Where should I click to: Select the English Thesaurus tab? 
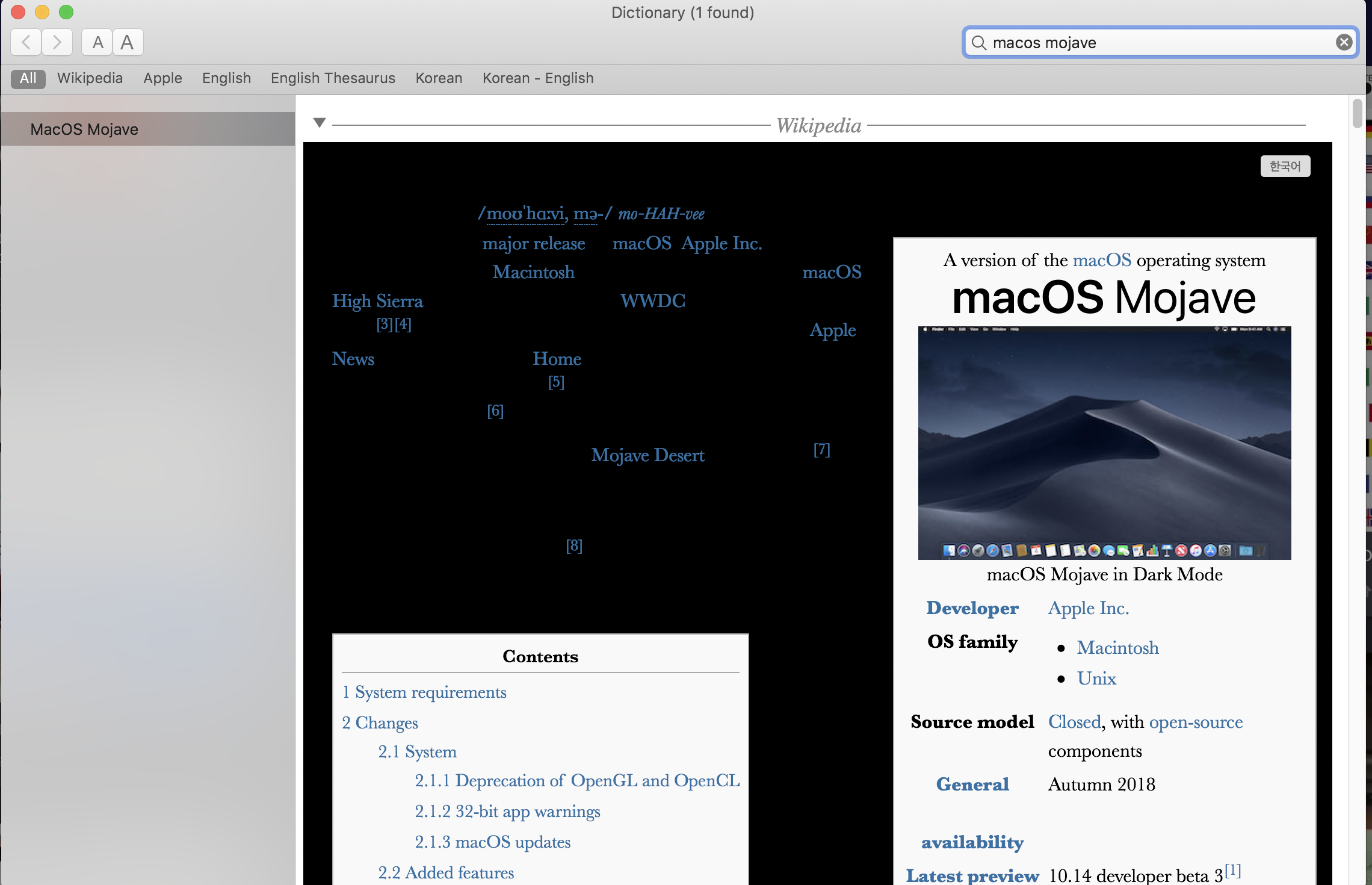pyautogui.click(x=333, y=78)
